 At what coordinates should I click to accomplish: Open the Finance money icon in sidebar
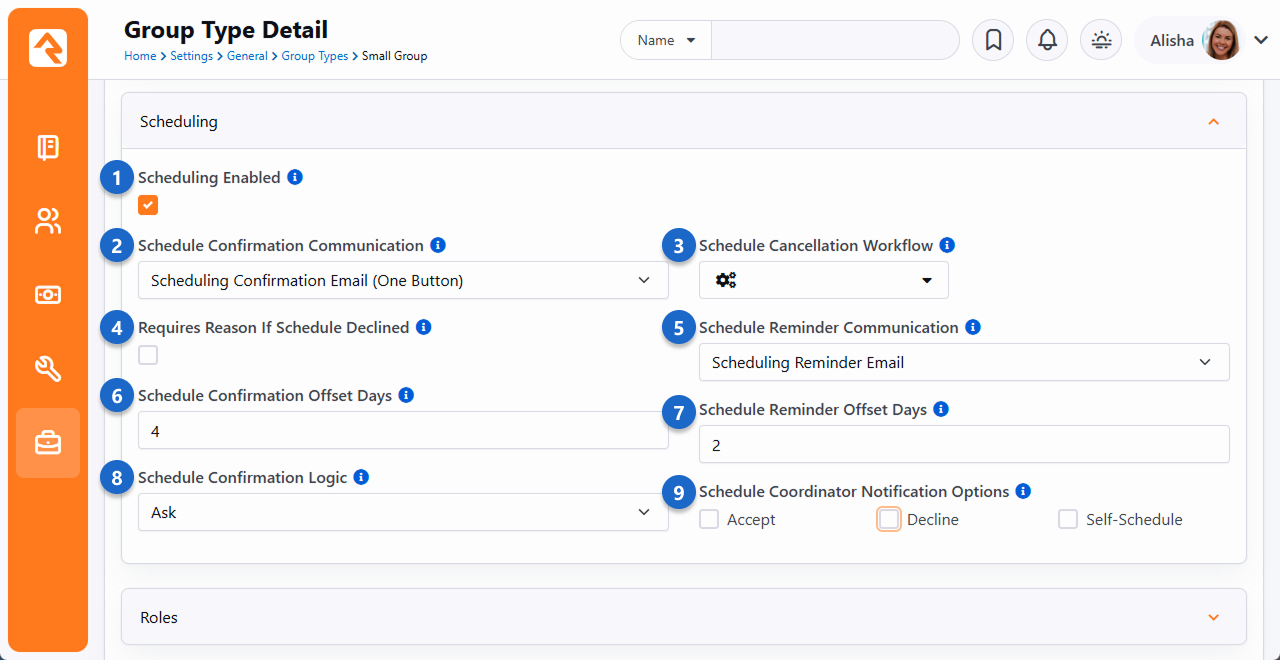coord(48,295)
